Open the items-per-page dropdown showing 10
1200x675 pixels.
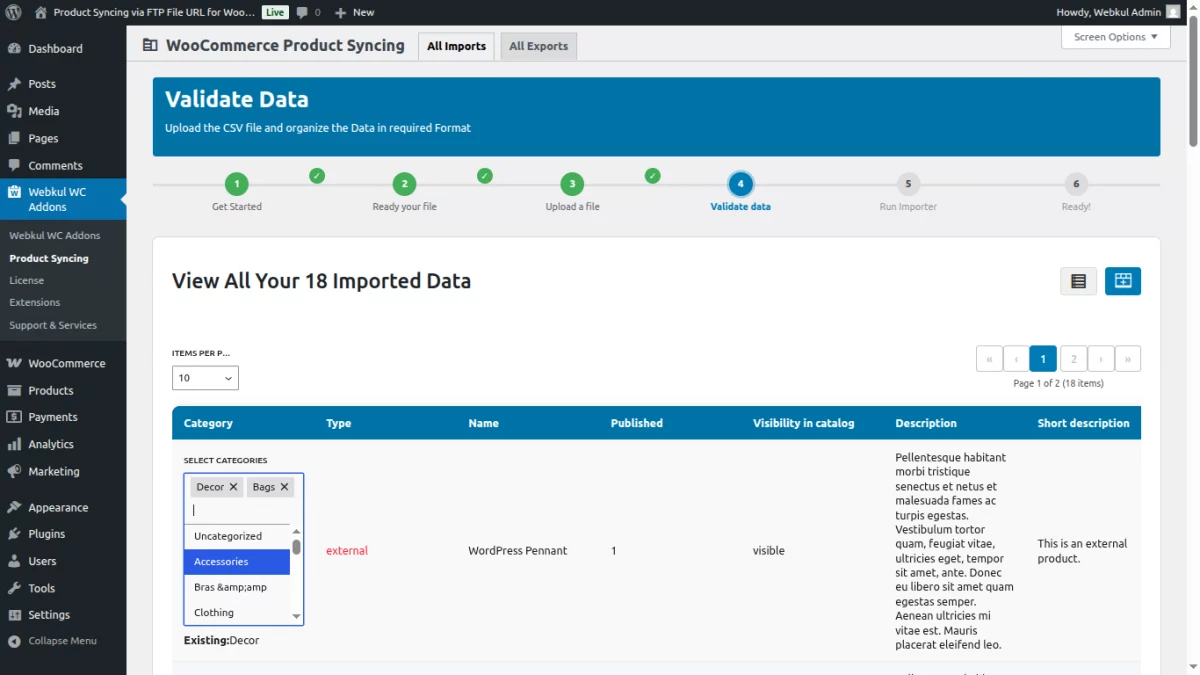[204, 377]
